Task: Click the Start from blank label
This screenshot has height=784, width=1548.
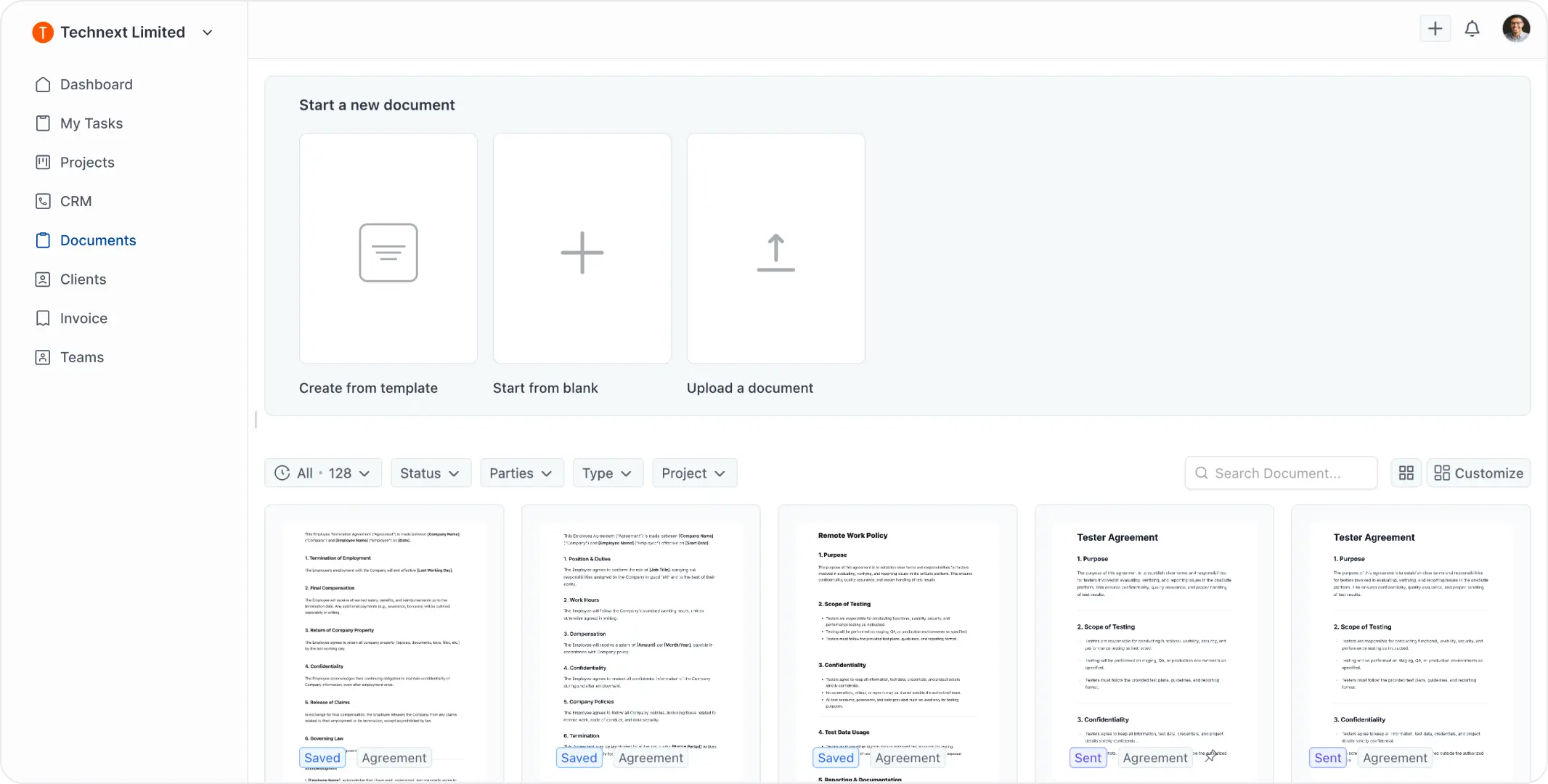Action: (545, 388)
